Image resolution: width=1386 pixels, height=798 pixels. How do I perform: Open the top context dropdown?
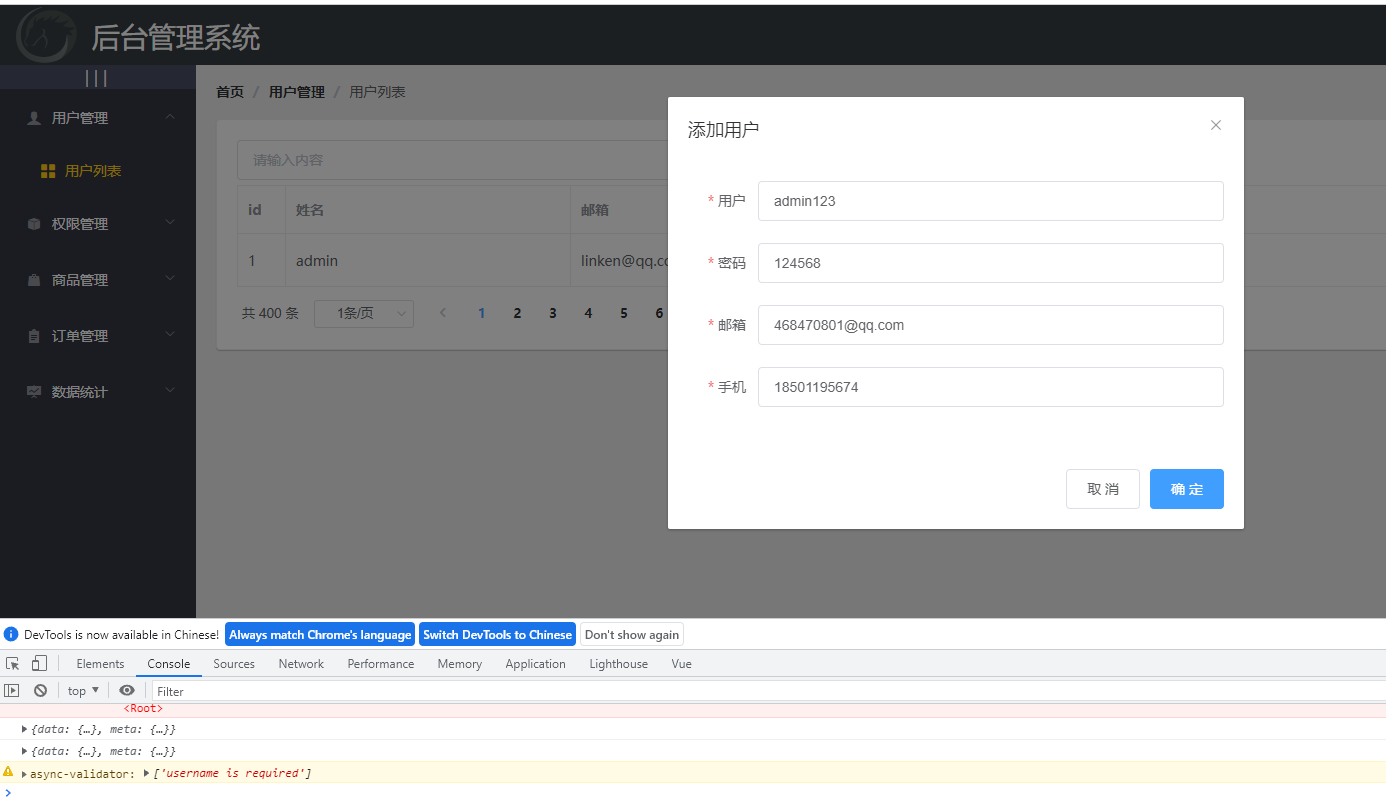pos(84,691)
